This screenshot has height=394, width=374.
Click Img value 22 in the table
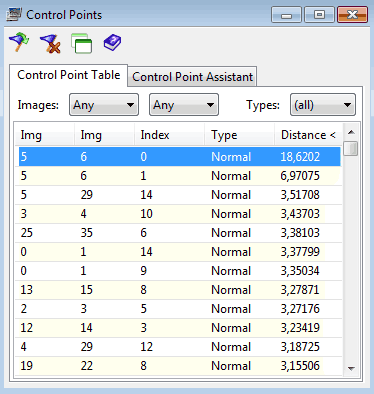(x=87, y=366)
